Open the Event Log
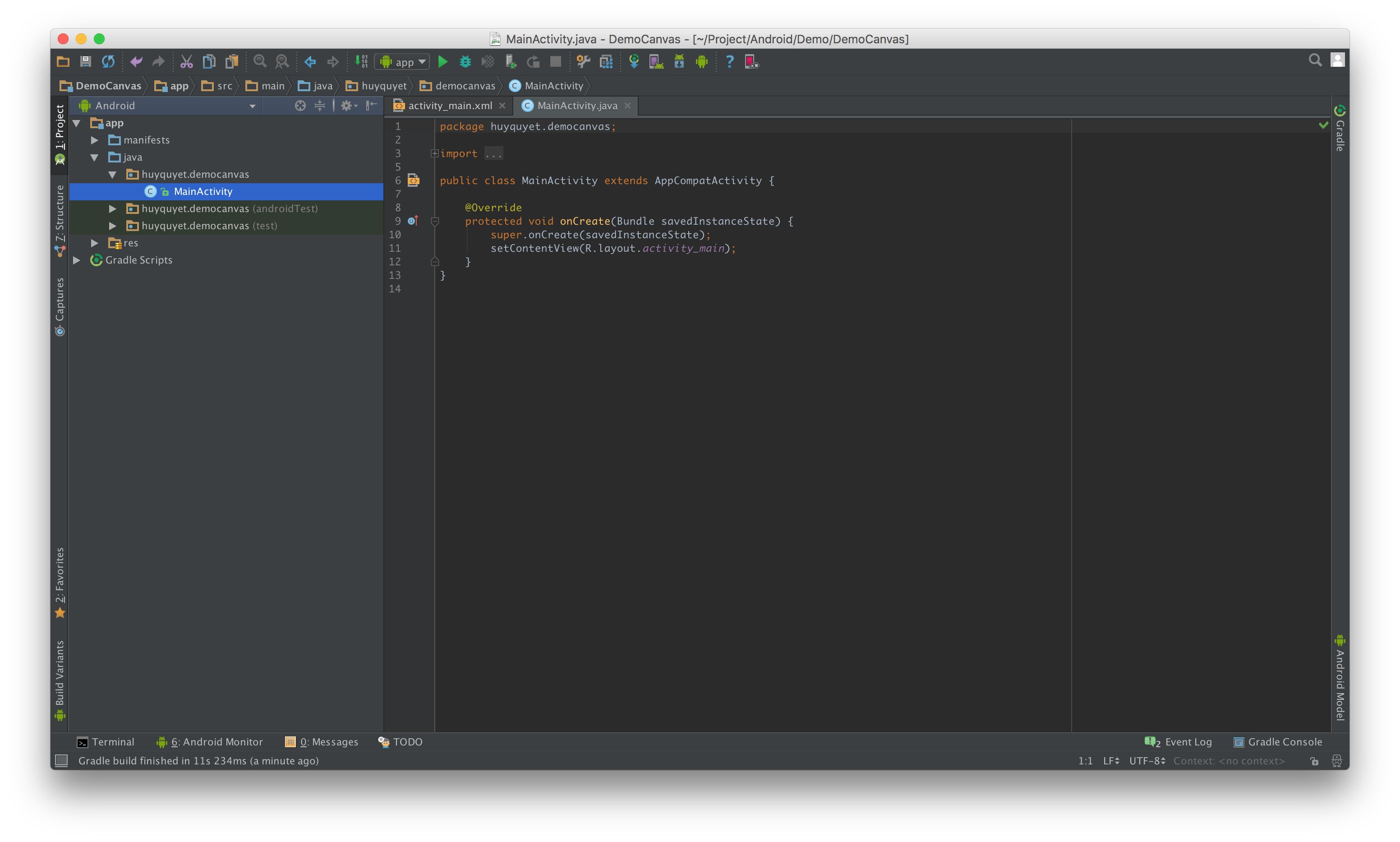Image resolution: width=1400 pixels, height=842 pixels. coord(1178,742)
